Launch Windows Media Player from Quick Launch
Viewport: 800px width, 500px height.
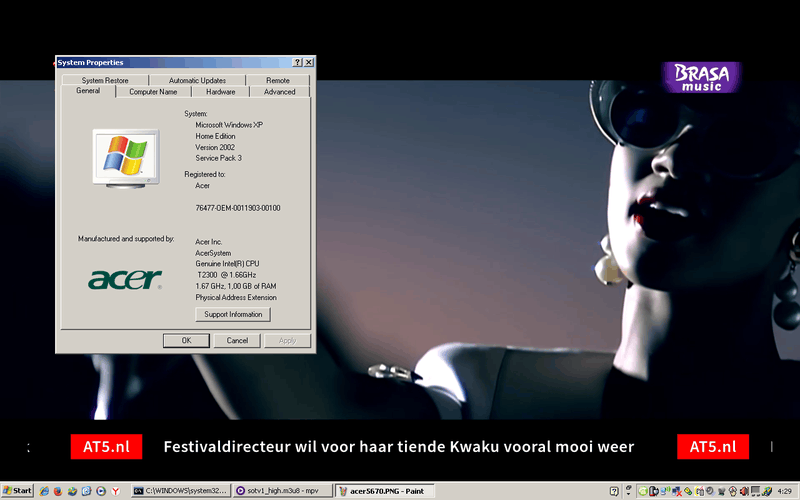pos(101,491)
